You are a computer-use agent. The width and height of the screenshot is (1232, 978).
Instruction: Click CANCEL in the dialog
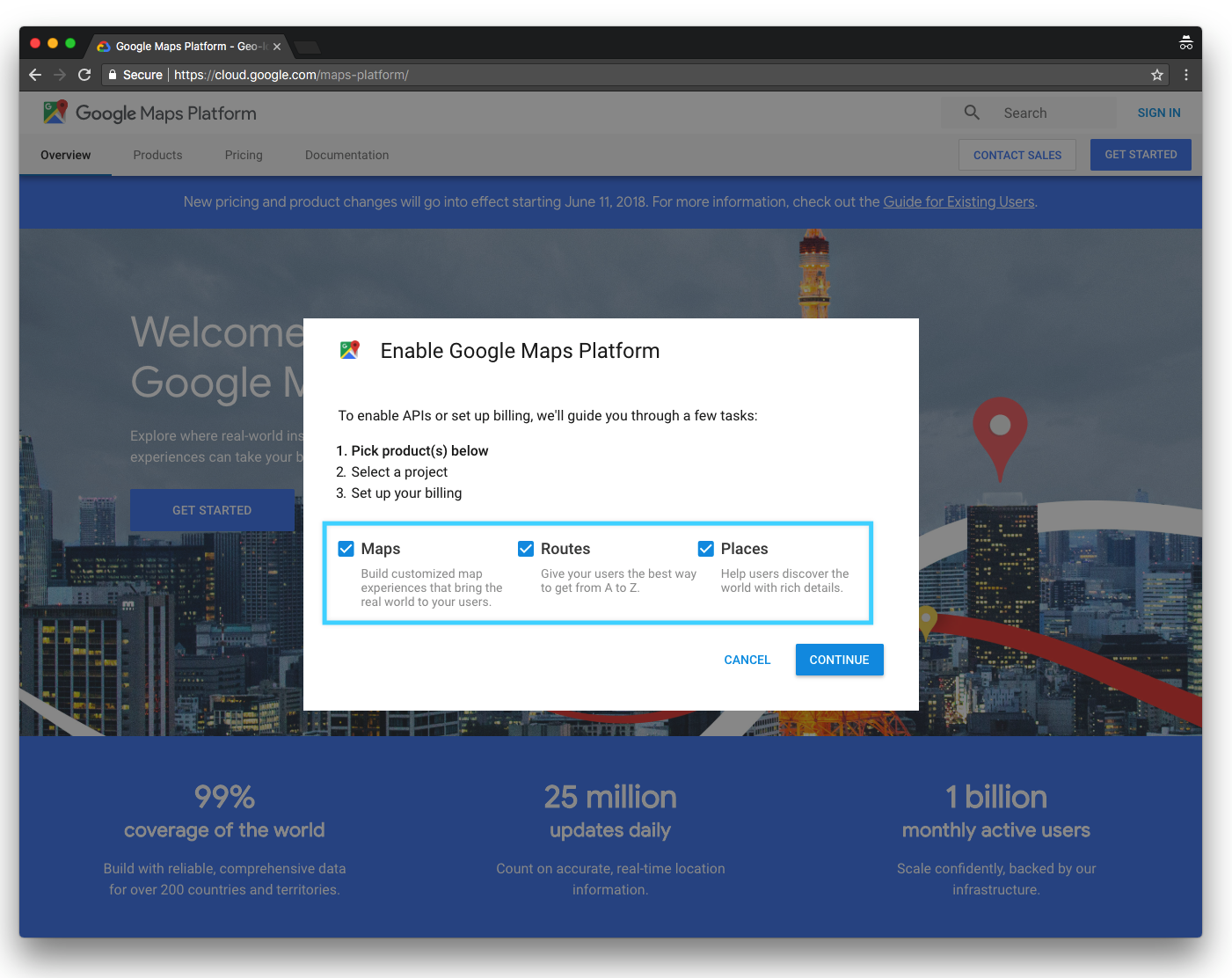pyautogui.click(x=747, y=660)
